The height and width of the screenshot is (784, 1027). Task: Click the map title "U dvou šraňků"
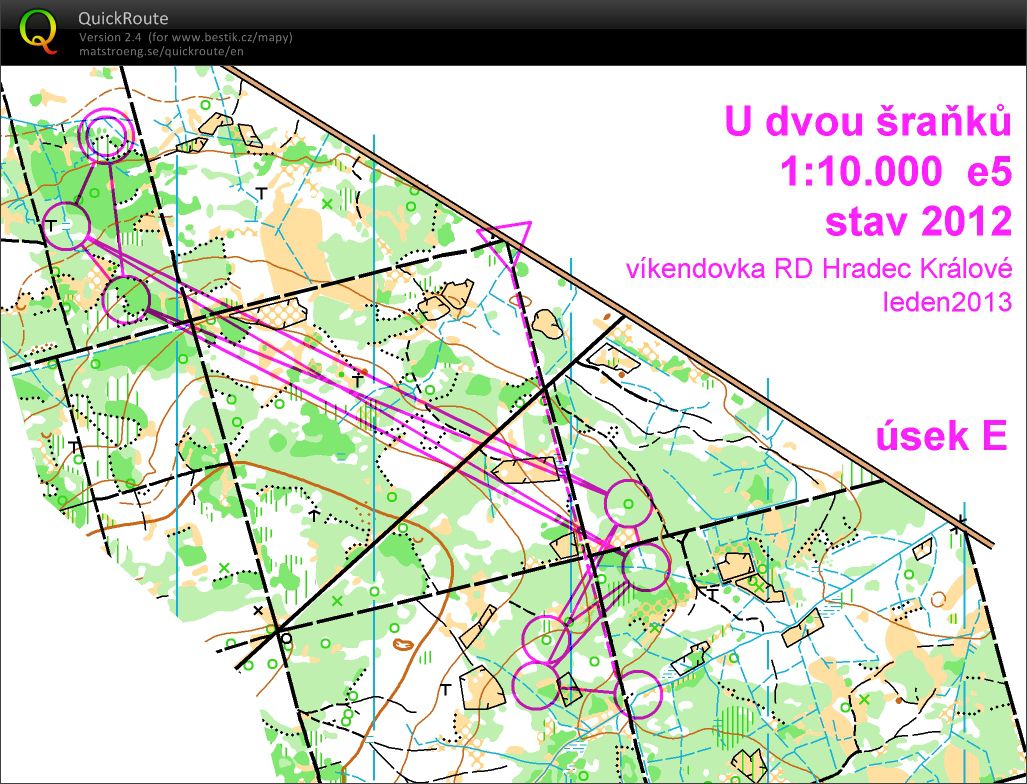[867, 121]
